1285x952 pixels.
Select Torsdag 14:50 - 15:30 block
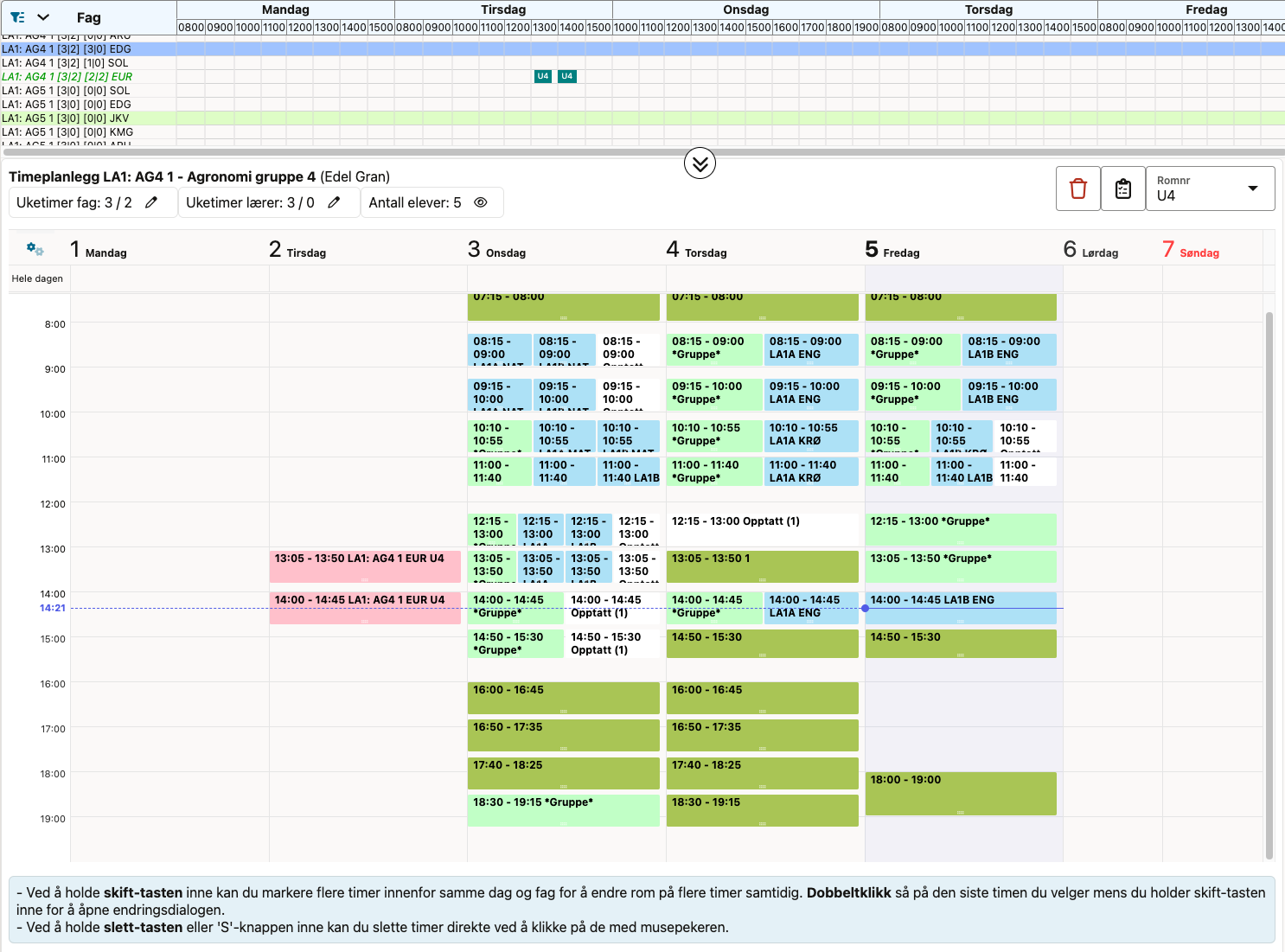click(763, 644)
